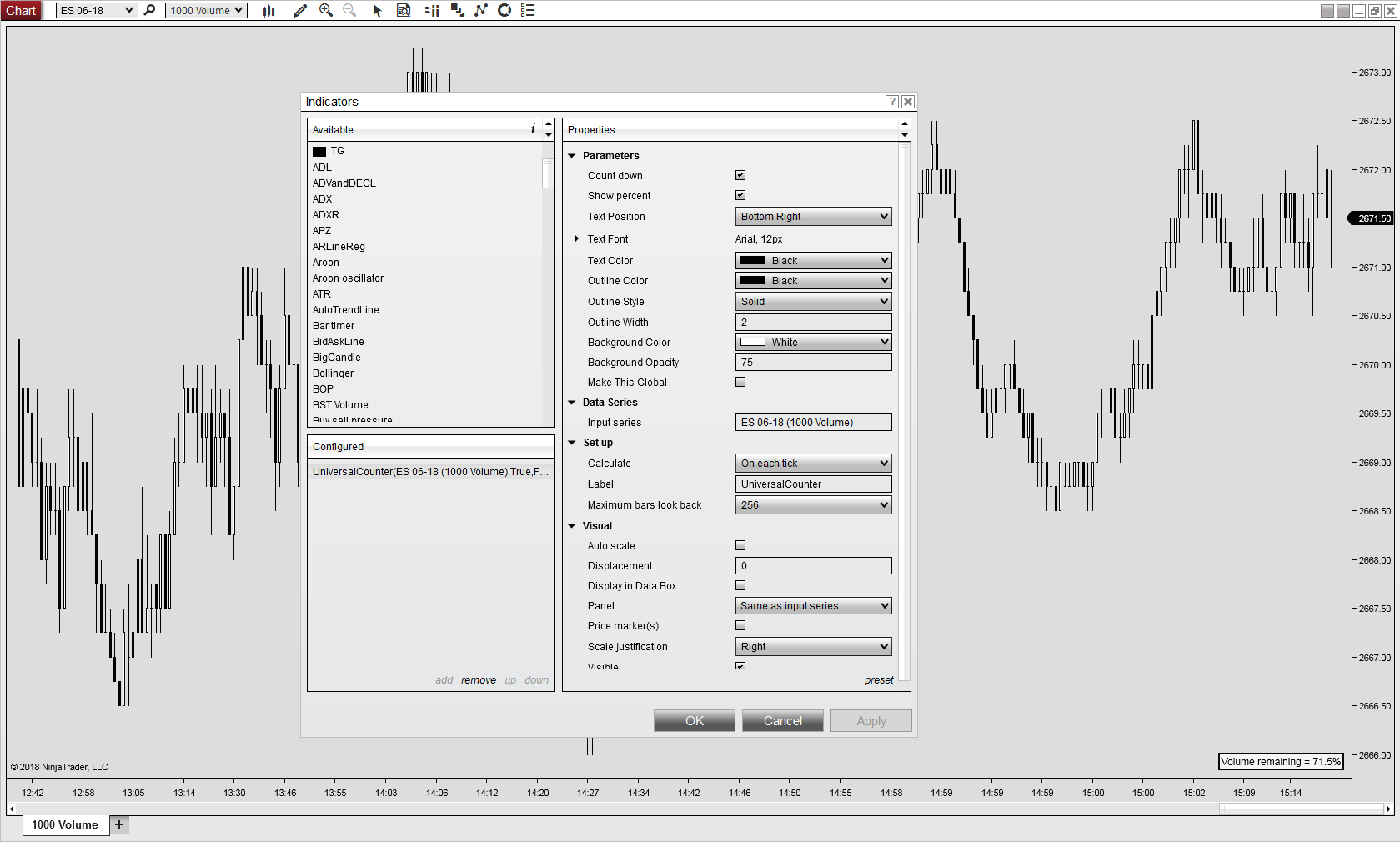Viewport: 1400px width, 842px height.
Task: Enable the Auto scale checkbox
Action: (x=740, y=545)
